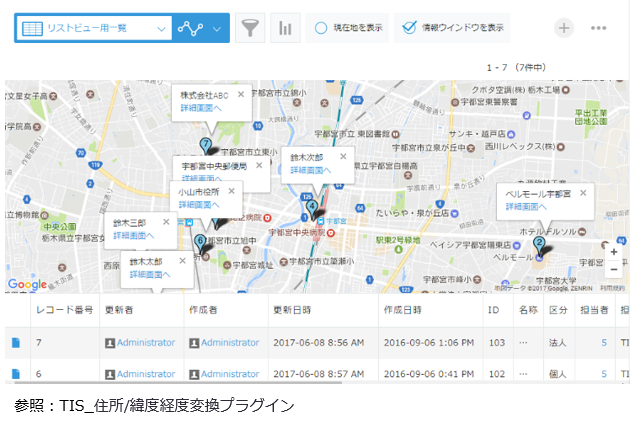Click 1 - 7 (7件中) record count
The width and height of the screenshot is (639, 423).
[x=516, y=67]
